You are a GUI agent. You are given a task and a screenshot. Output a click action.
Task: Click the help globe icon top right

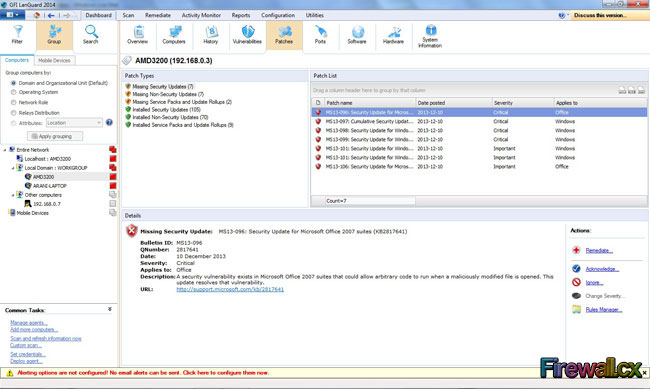562,15
